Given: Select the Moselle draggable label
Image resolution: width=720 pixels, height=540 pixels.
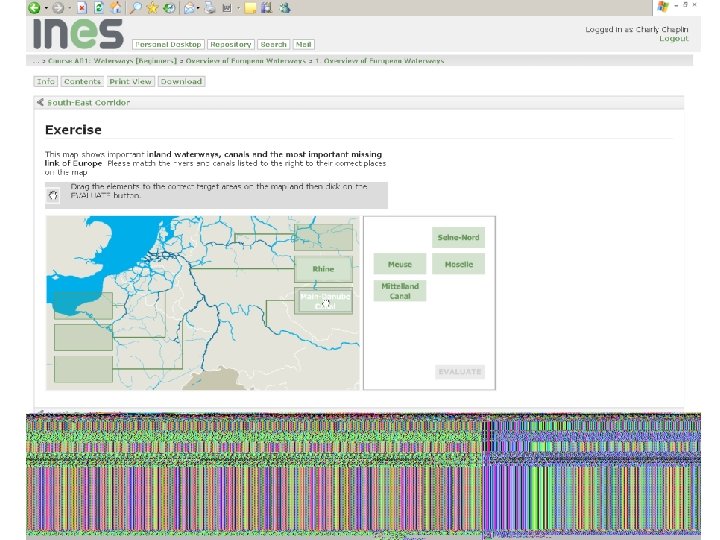Looking at the screenshot, I should (458, 264).
